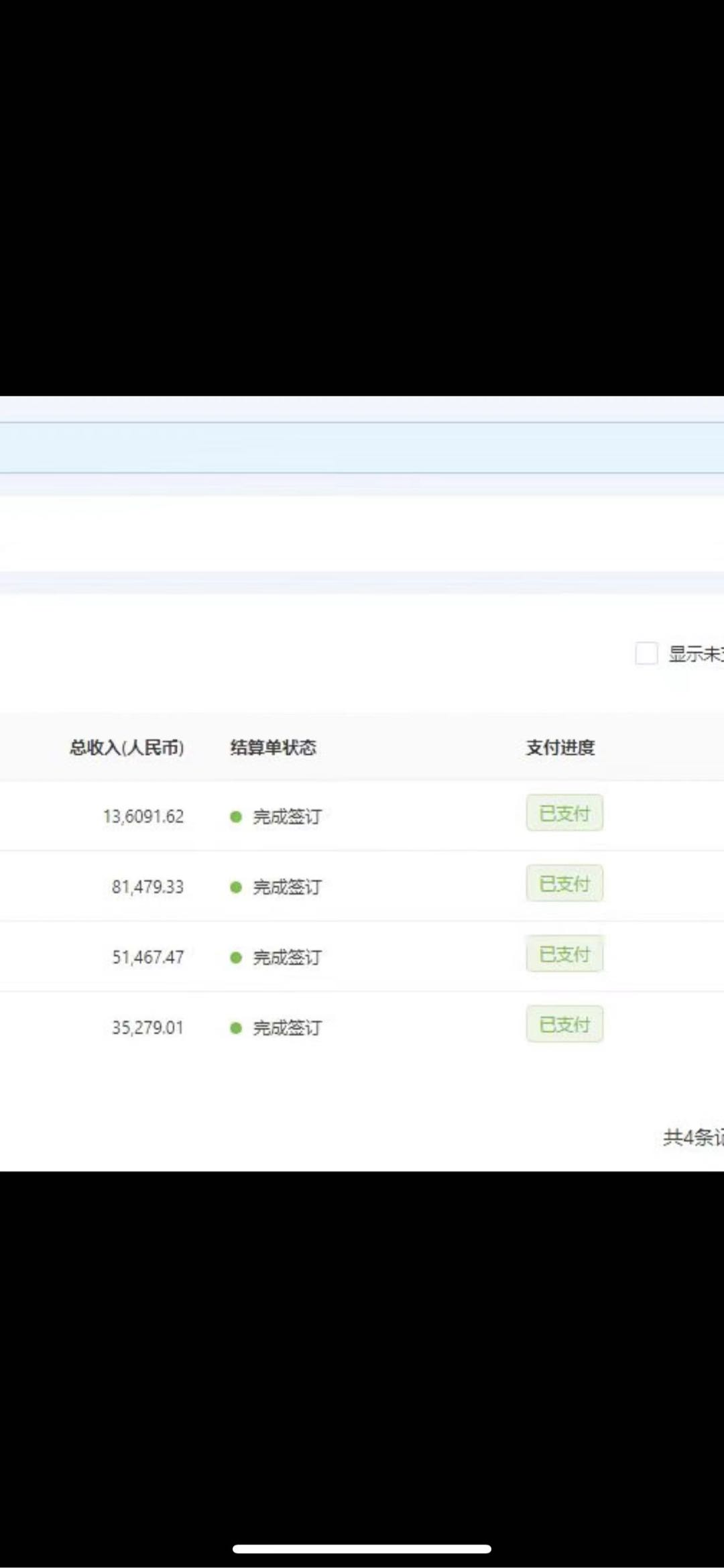724x1568 pixels.
Task: Select the 35,279.01 income amount
Action: (x=147, y=1028)
